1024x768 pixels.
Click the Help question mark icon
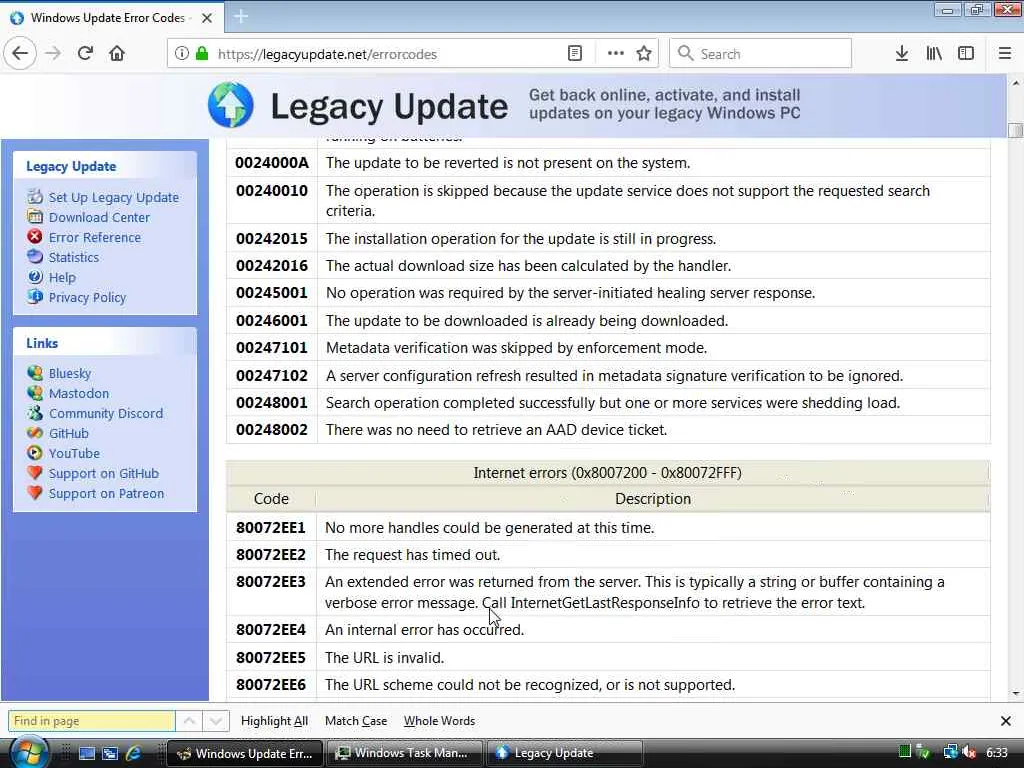pos(35,277)
